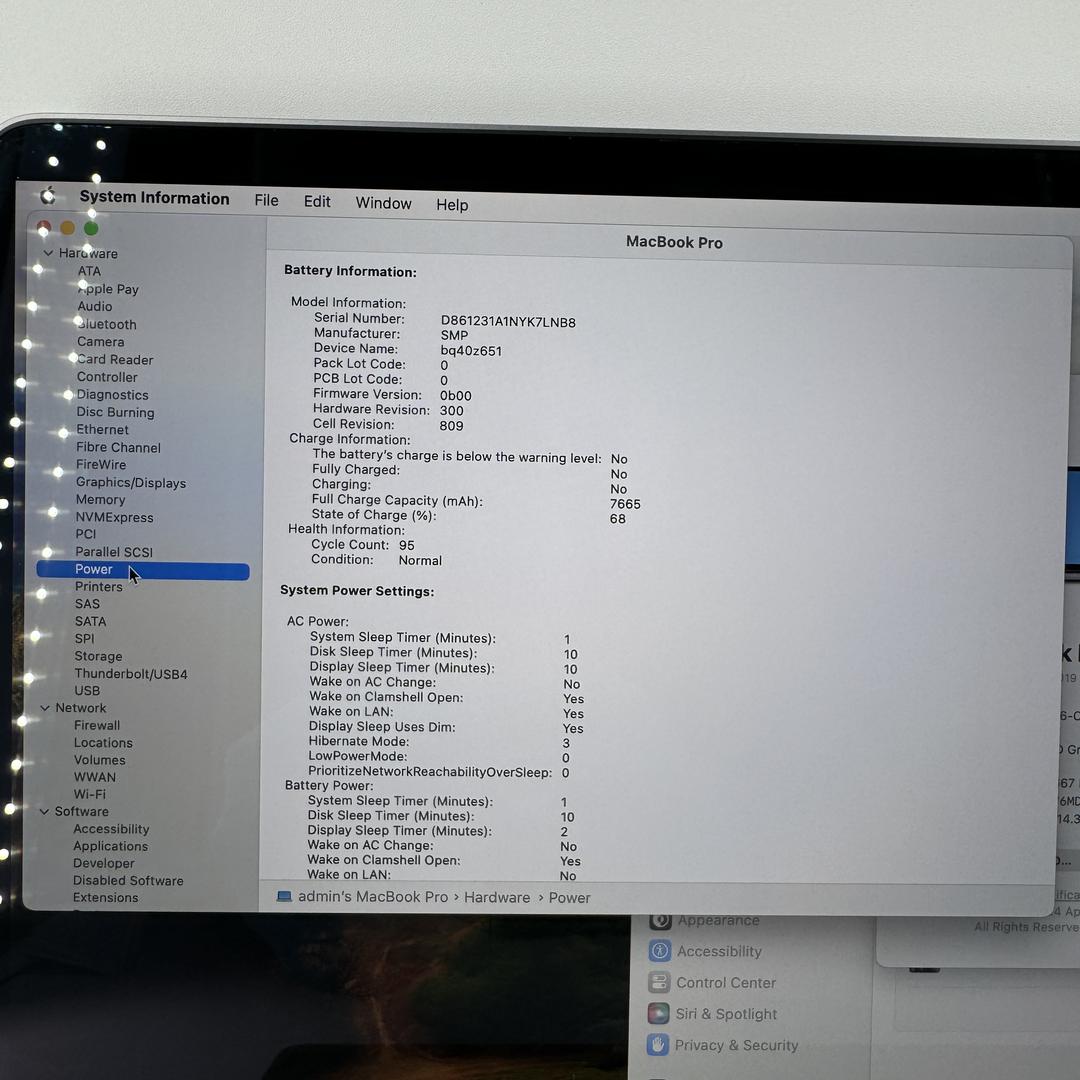Click admin's MacBook Pro in path bar
The width and height of the screenshot is (1080, 1080).
373,897
